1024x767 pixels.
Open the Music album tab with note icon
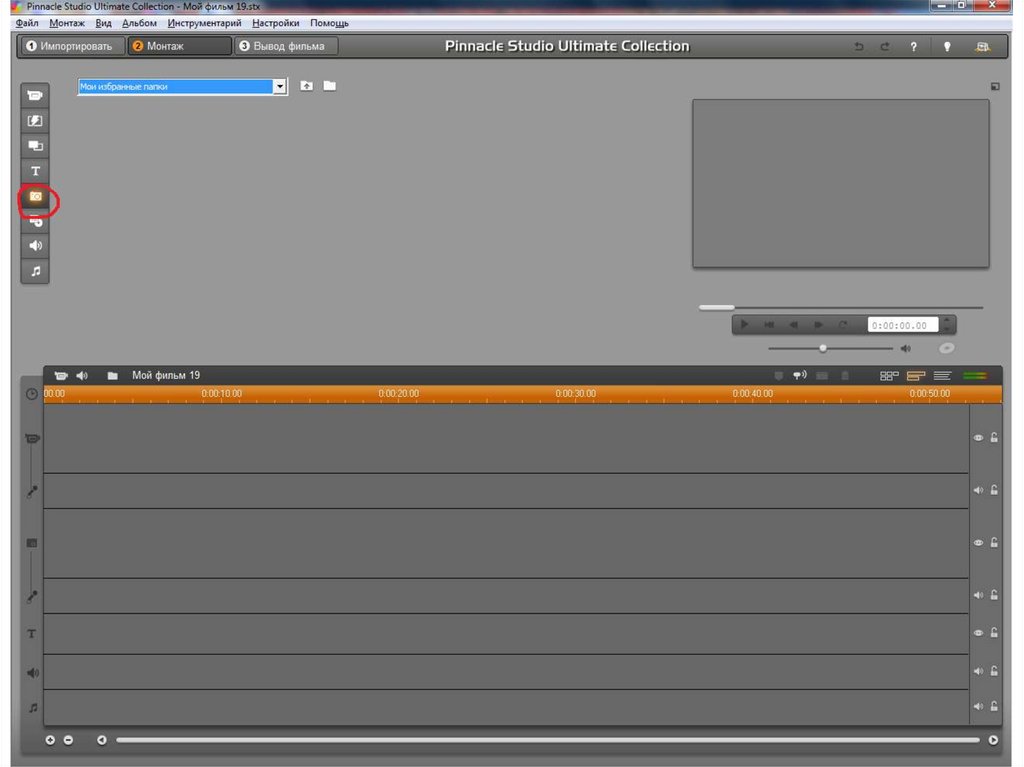[35, 271]
